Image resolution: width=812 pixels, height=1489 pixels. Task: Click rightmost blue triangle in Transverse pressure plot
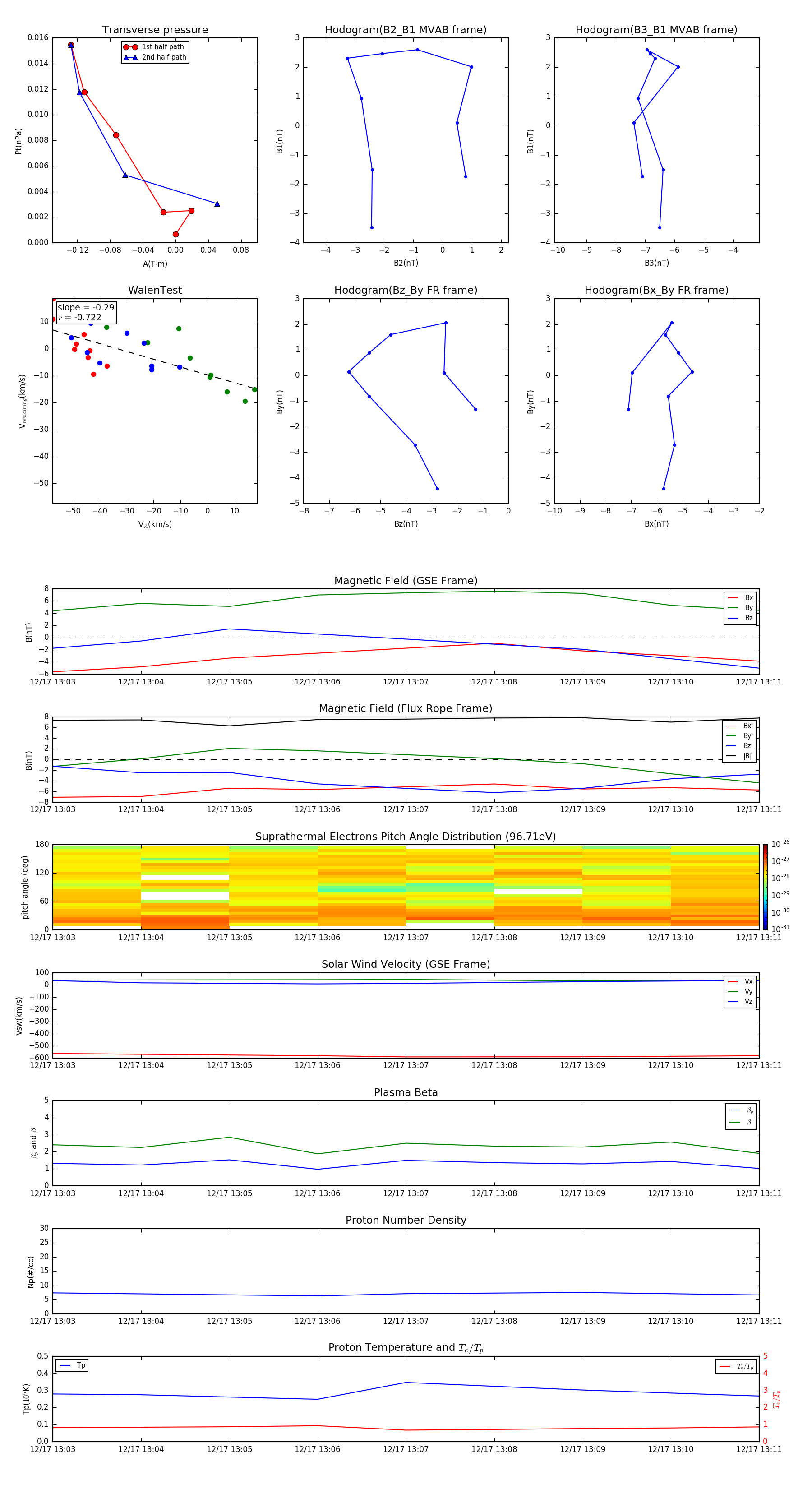[x=217, y=204]
